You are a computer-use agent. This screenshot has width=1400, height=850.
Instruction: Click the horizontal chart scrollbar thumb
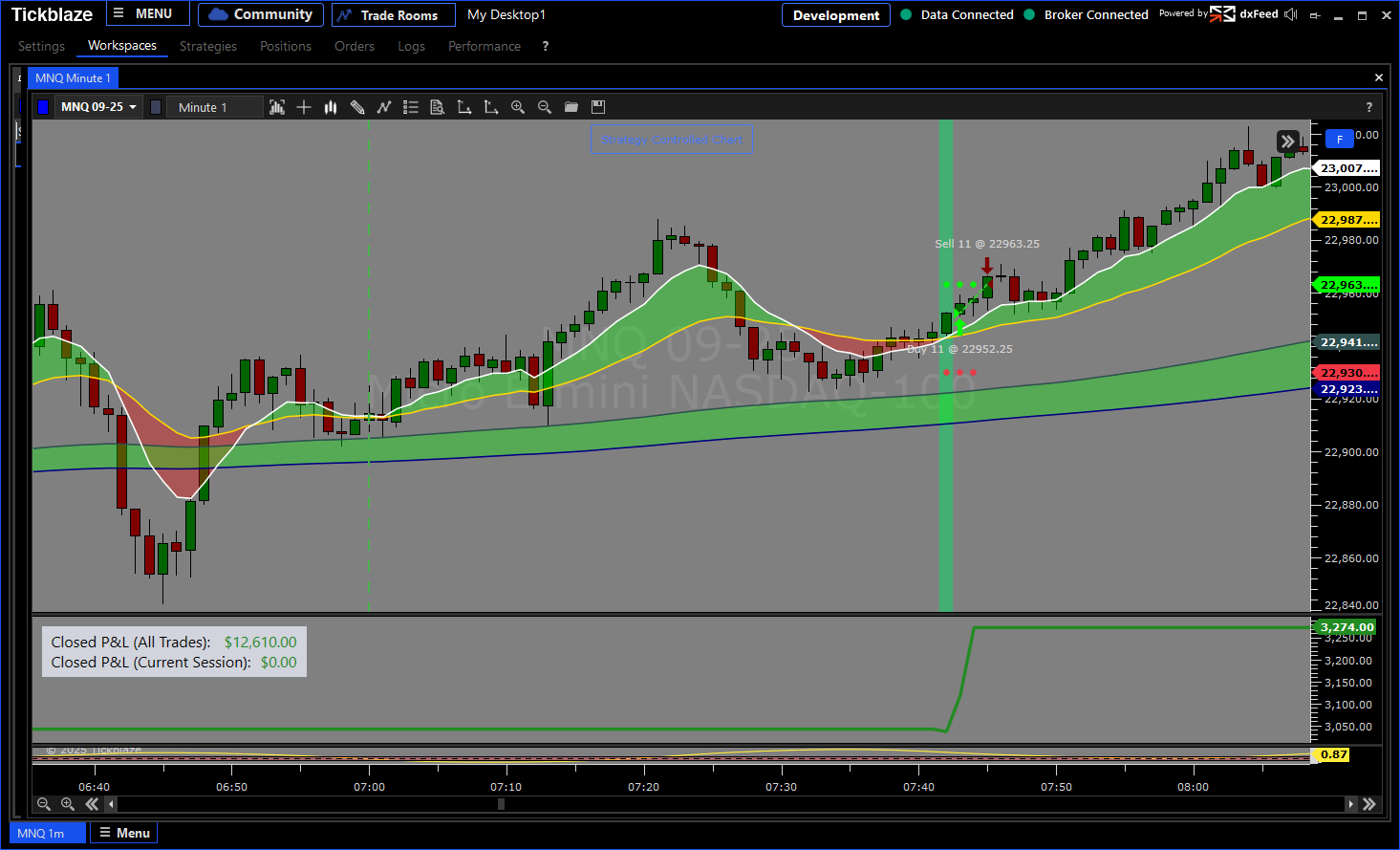tap(501, 804)
